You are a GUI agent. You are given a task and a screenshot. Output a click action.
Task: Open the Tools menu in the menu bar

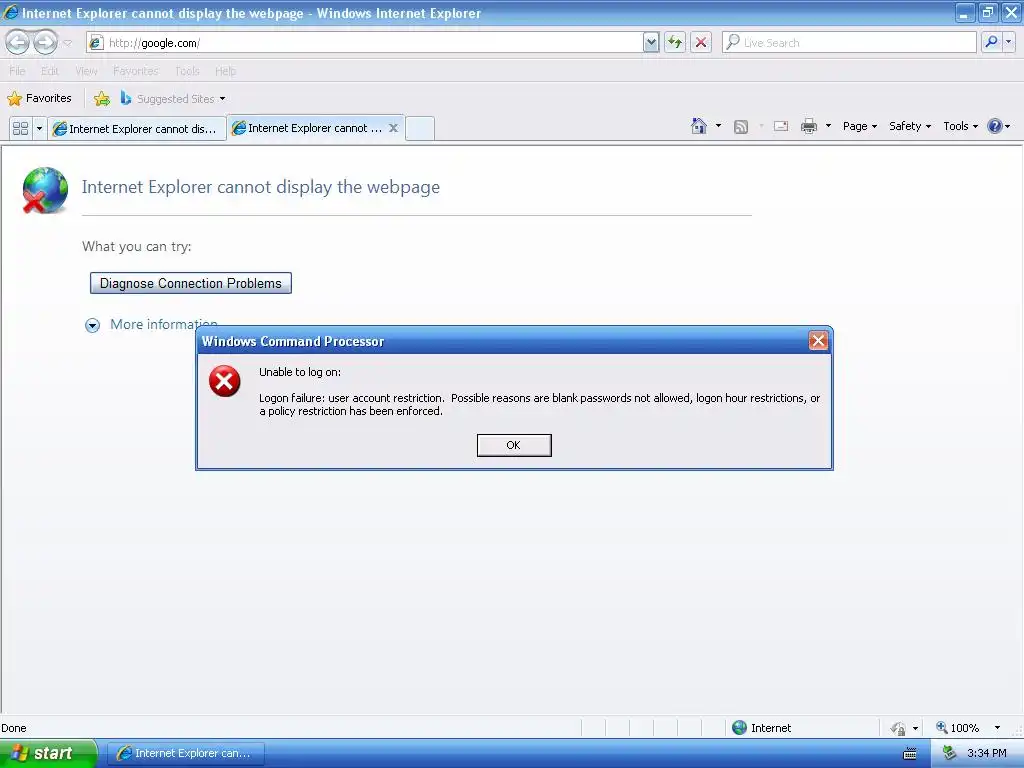click(x=187, y=71)
